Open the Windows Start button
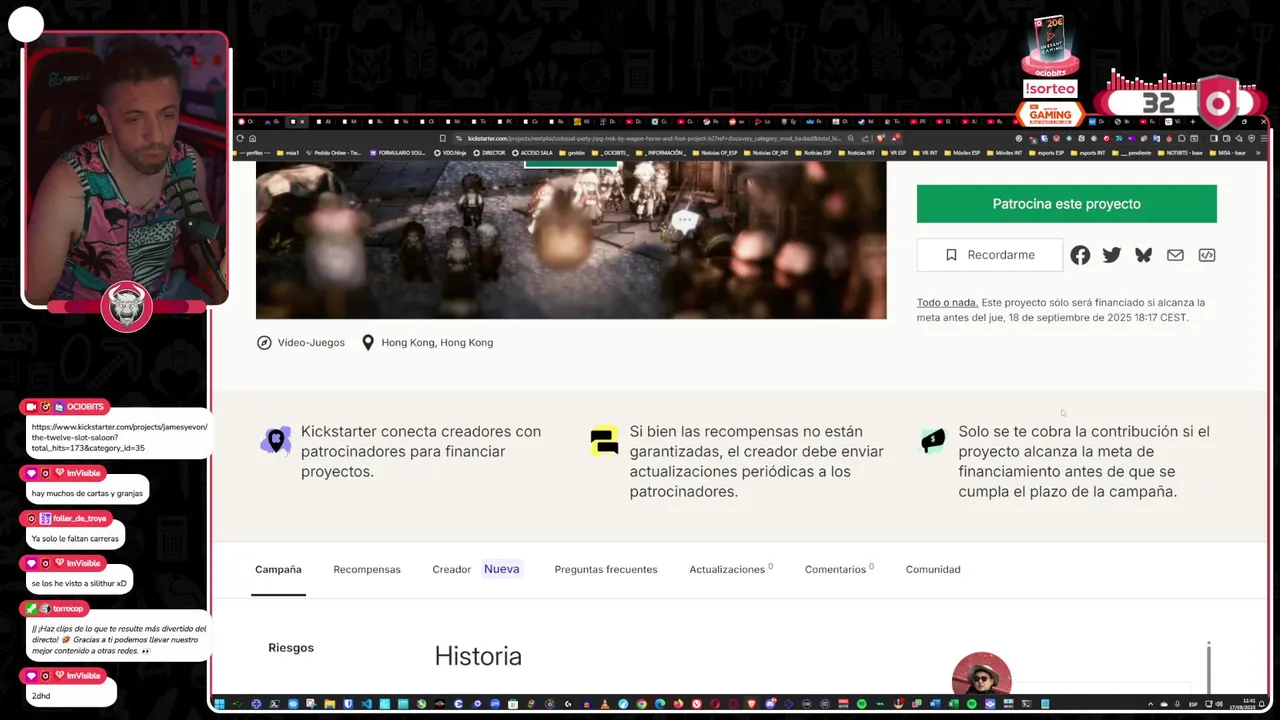Screen dimensions: 1280x720 coord(219,704)
